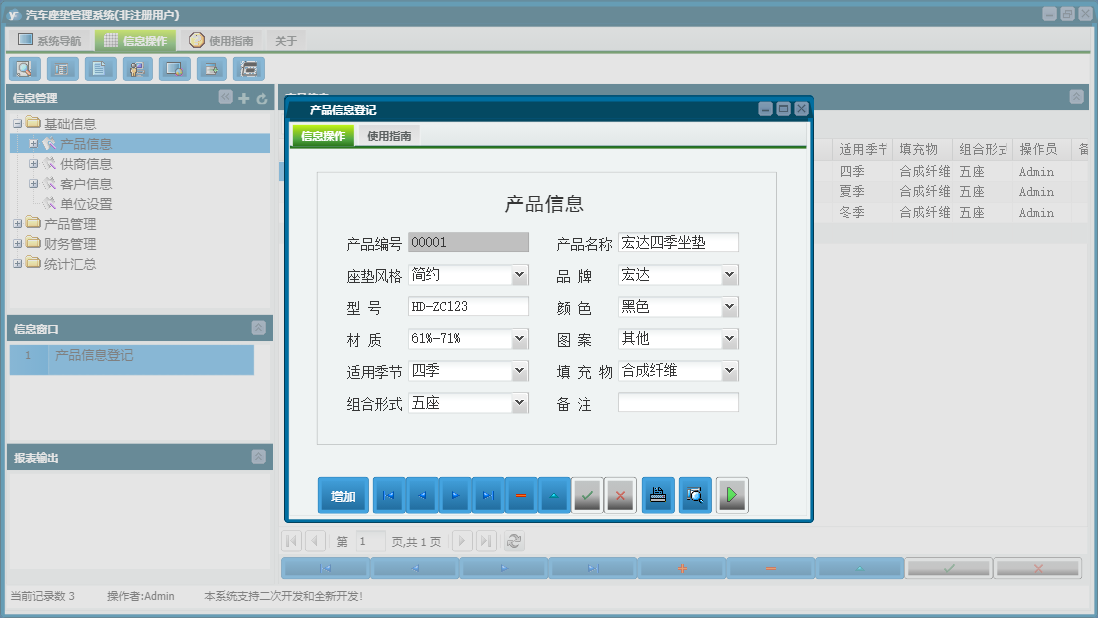Select 产品信息 in the tree
Image resolution: width=1098 pixels, height=618 pixels.
[85, 144]
